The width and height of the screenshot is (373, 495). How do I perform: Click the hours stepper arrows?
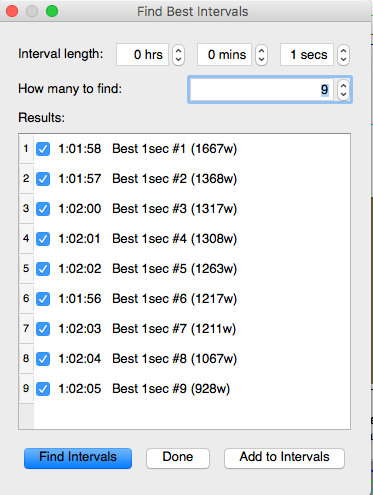tap(178, 55)
